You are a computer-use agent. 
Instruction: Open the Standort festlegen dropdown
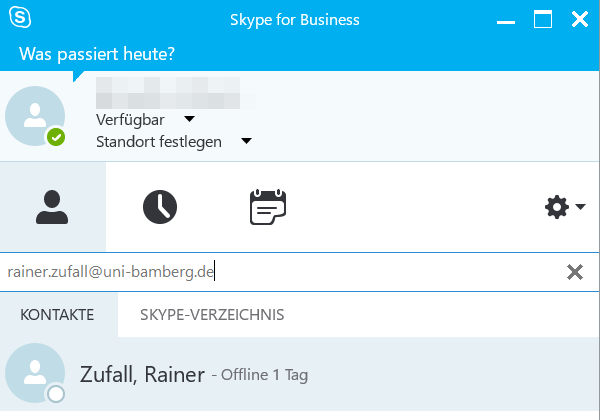(245, 141)
